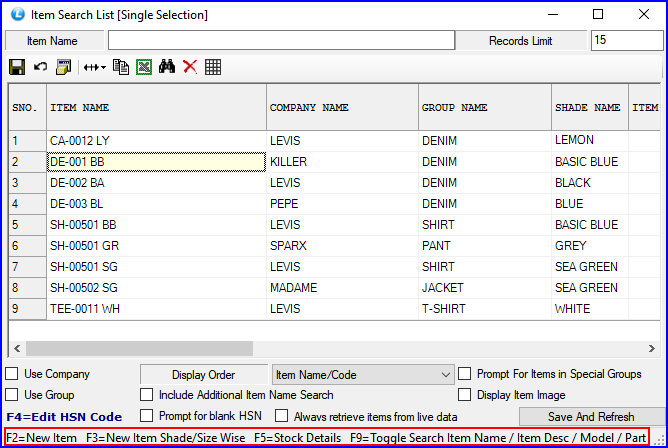Select item SH-00501 SG
This screenshot has height=448, width=668.
pyautogui.click(x=156, y=267)
